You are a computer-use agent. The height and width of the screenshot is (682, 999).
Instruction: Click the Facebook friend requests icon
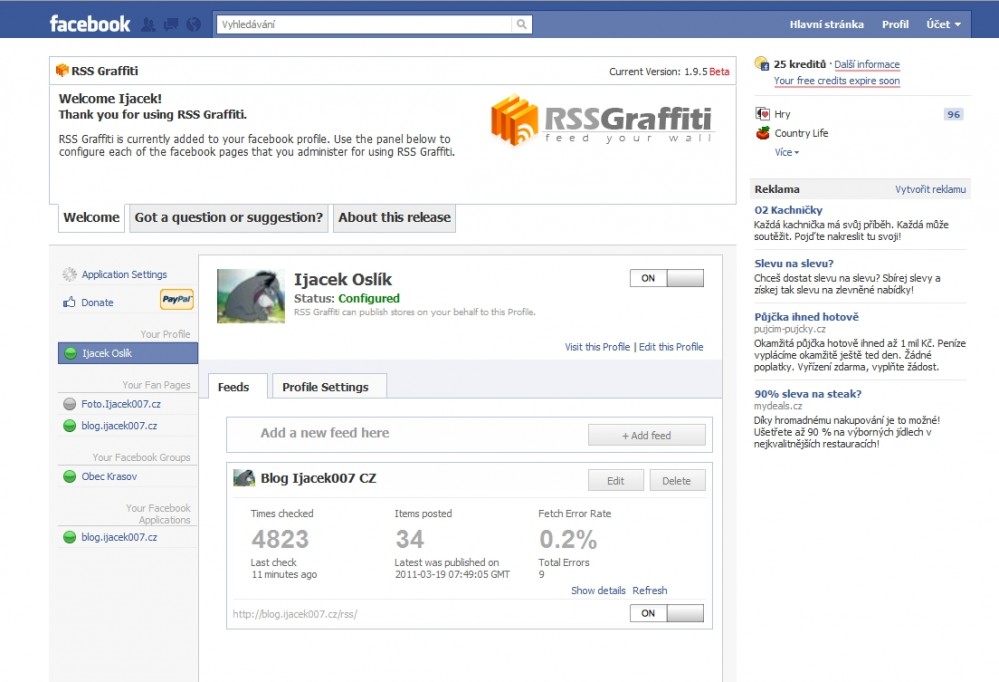click(x=149, y=24)
